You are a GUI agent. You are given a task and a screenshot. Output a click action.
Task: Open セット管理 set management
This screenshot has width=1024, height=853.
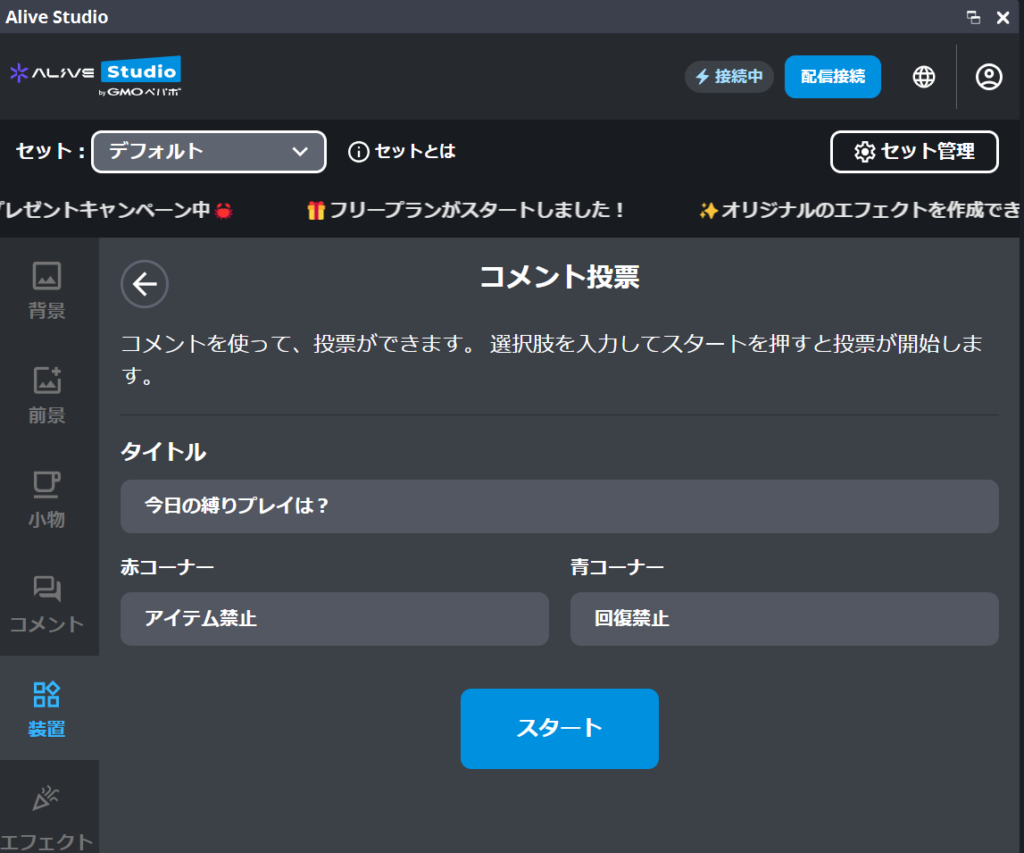914,152
